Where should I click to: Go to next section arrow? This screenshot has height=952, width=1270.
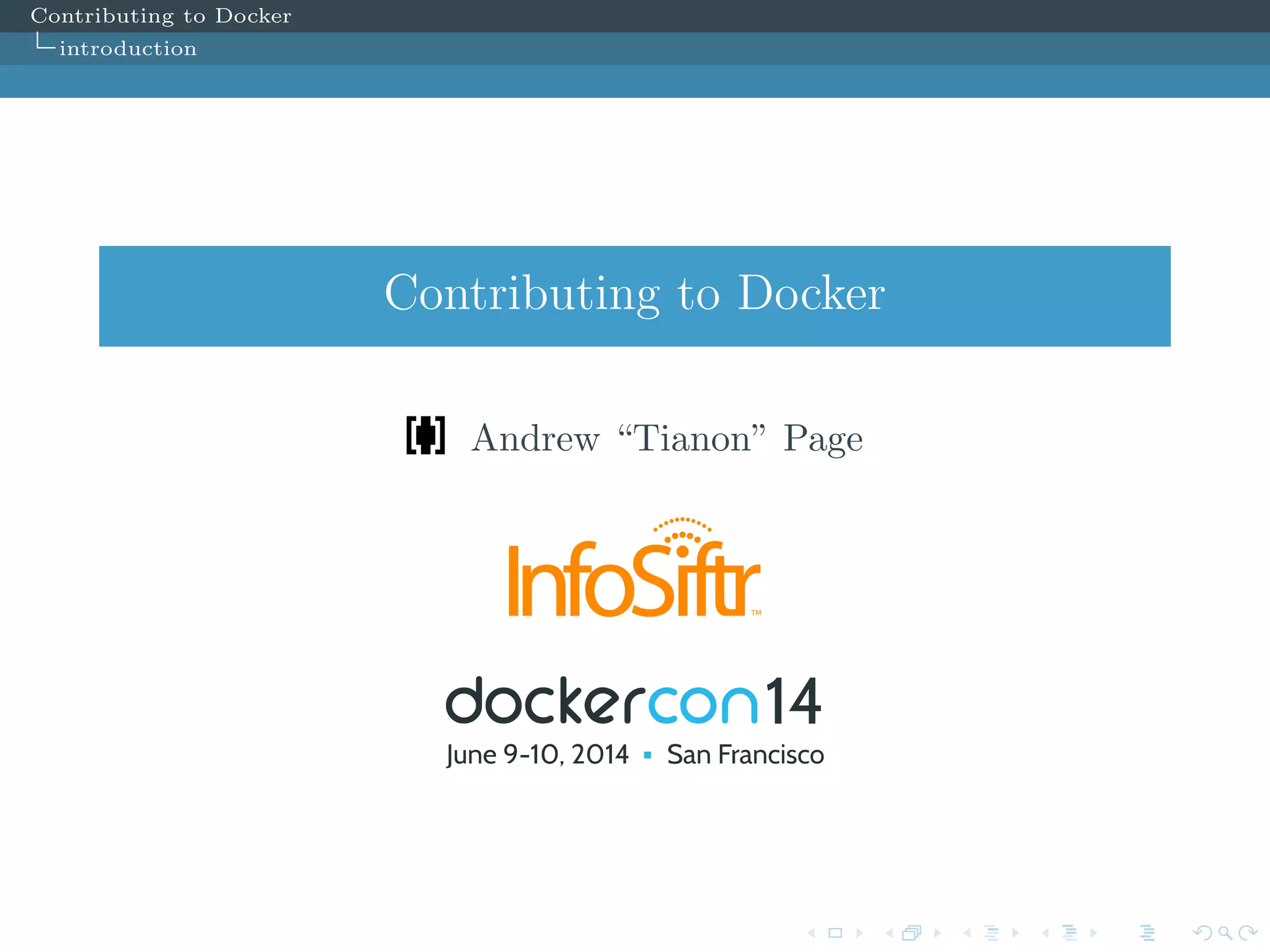[x=1093, y=933]
